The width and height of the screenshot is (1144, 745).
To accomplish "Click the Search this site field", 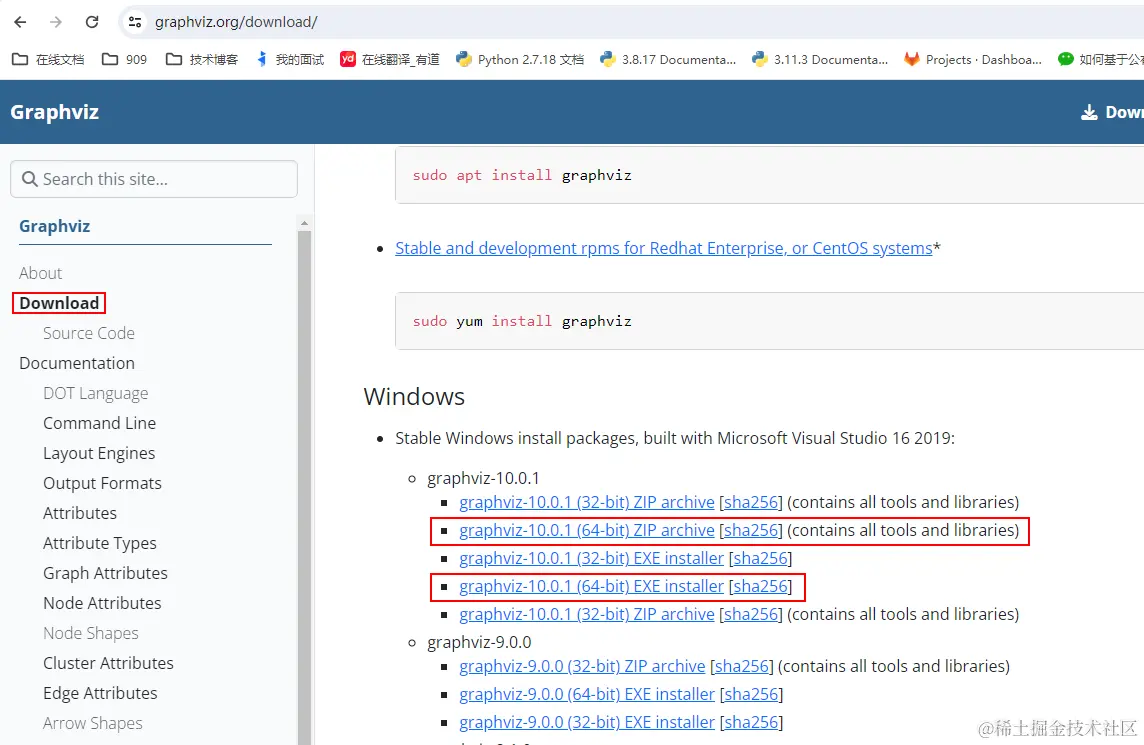I will (x=154, y=179).
